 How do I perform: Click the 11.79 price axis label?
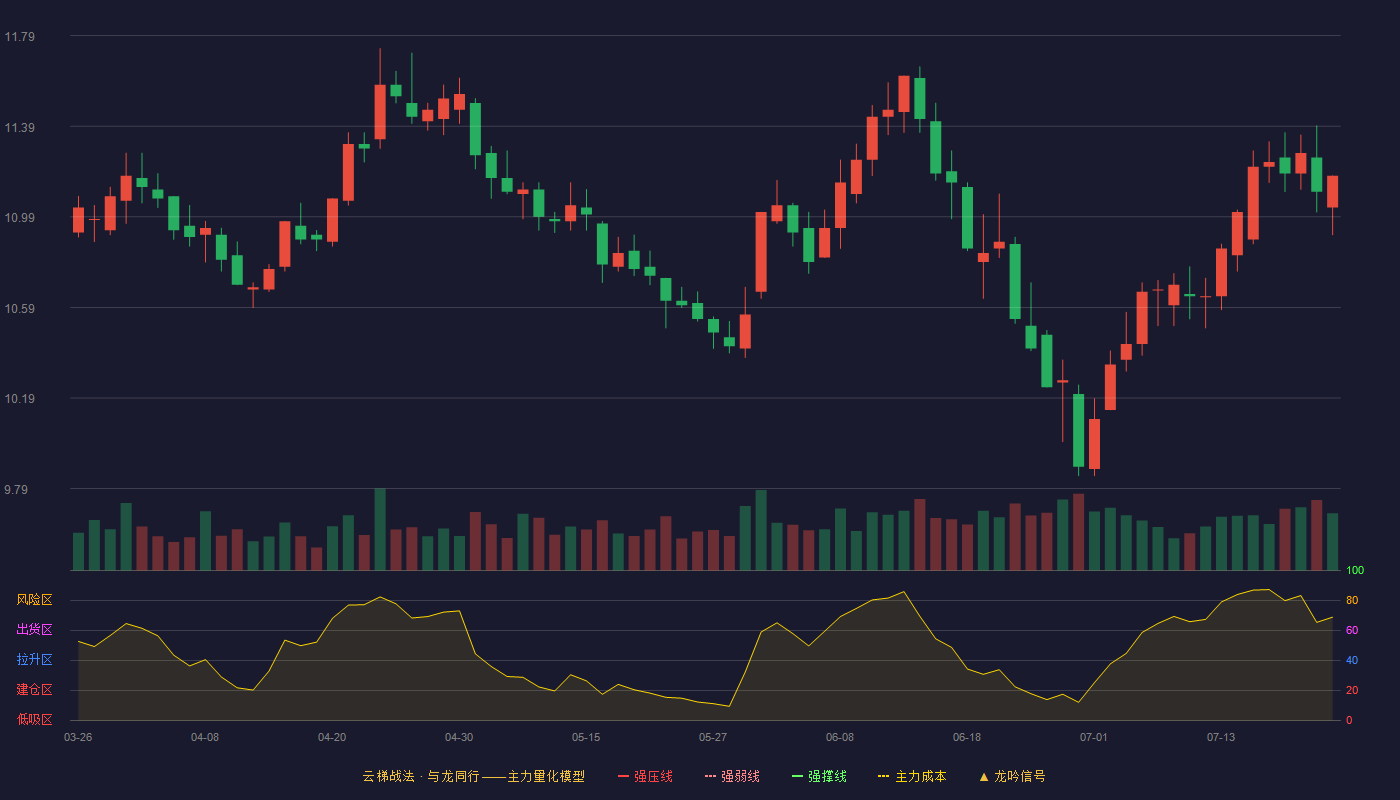(19, 37)
